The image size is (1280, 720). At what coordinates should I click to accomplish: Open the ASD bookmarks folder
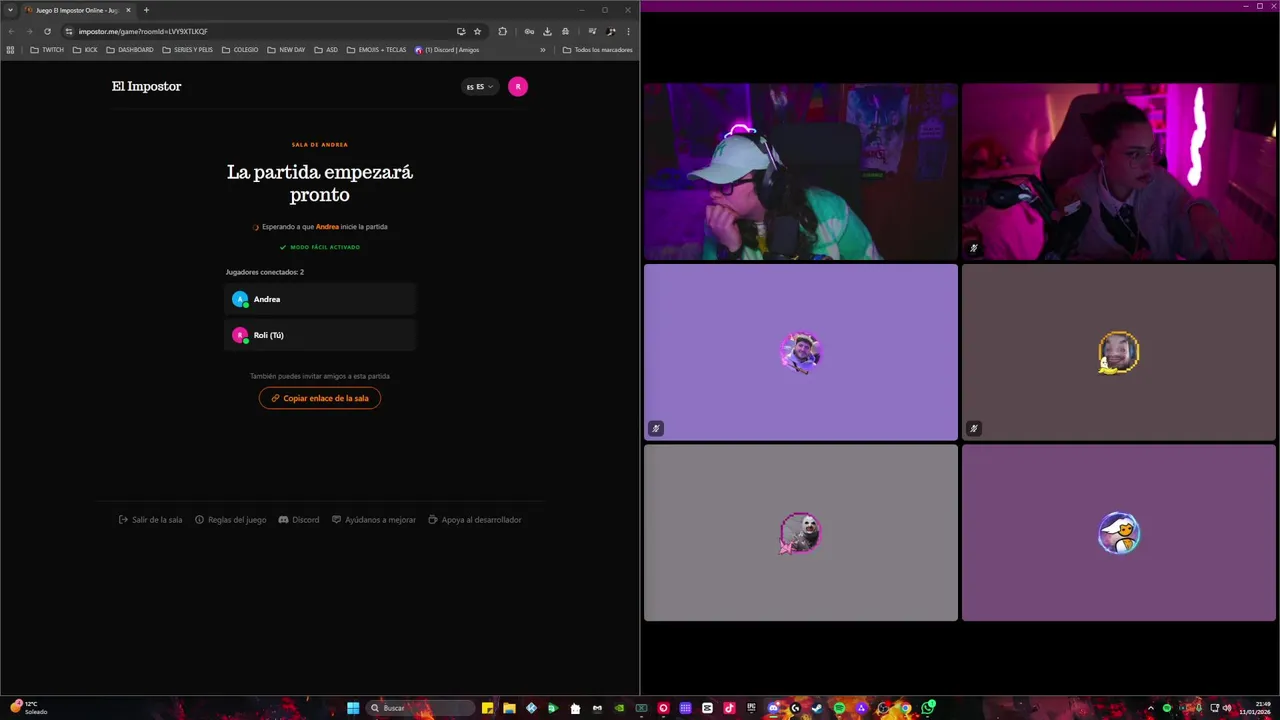click(x=326, y=50)
